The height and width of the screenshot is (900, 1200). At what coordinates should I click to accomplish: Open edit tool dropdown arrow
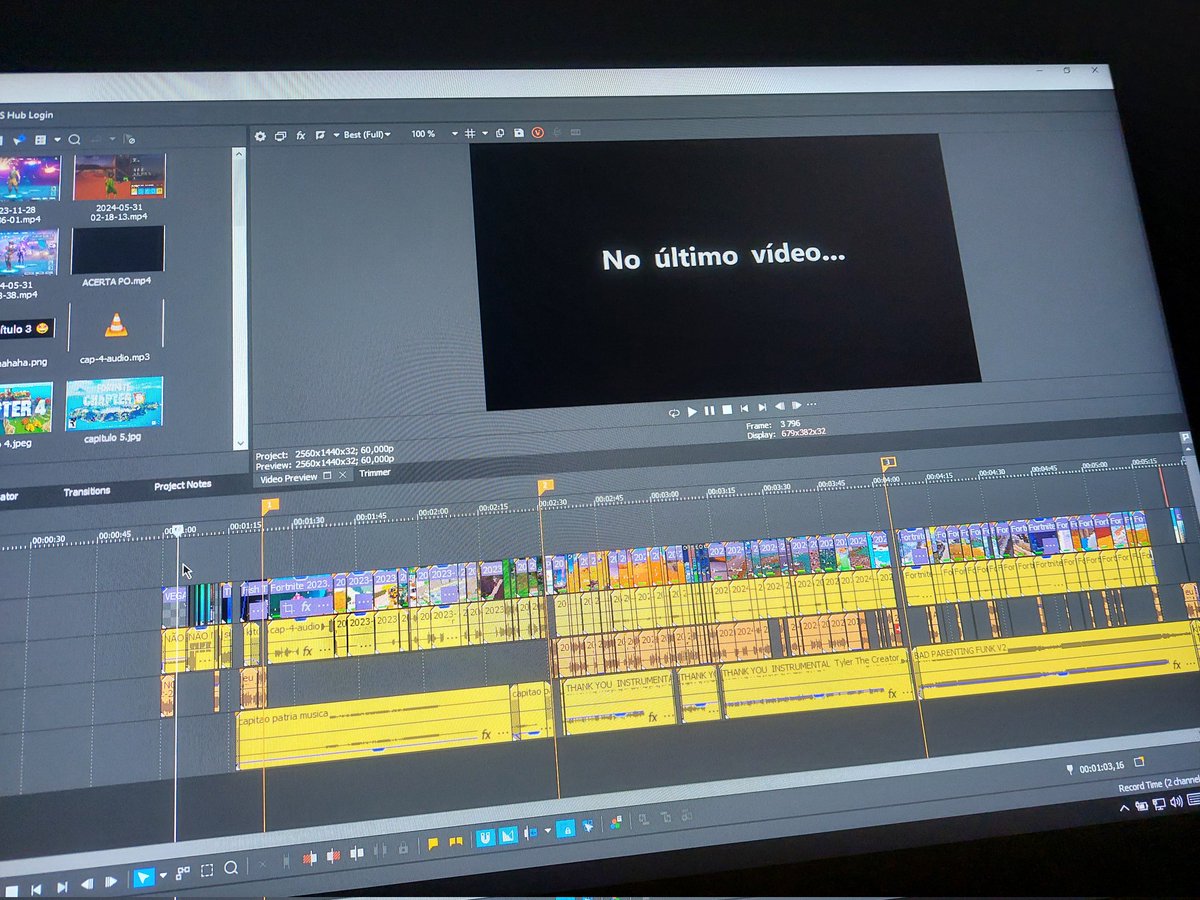click(x=163, y=876)
